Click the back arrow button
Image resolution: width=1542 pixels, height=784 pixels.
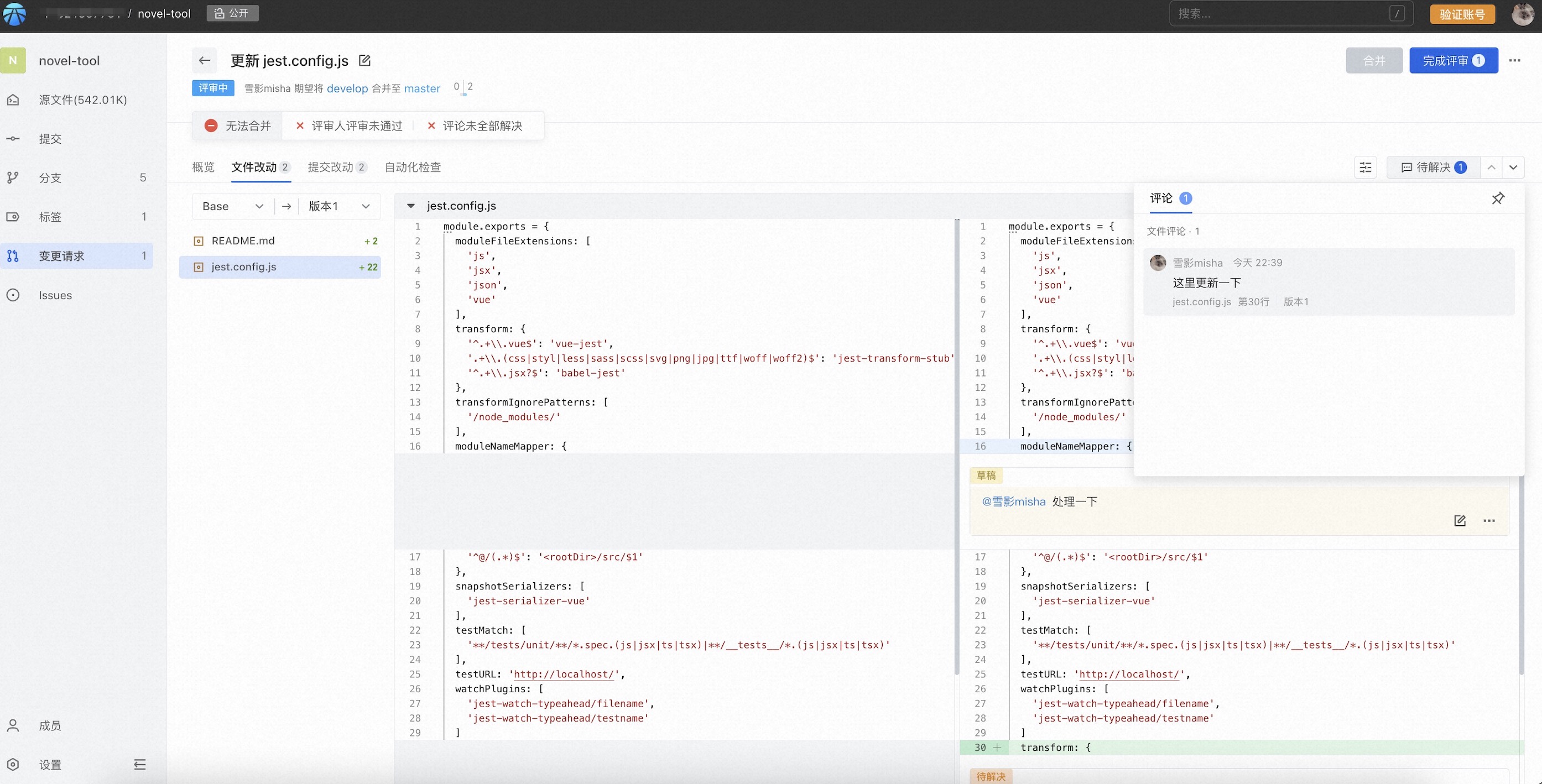[205, 60]
